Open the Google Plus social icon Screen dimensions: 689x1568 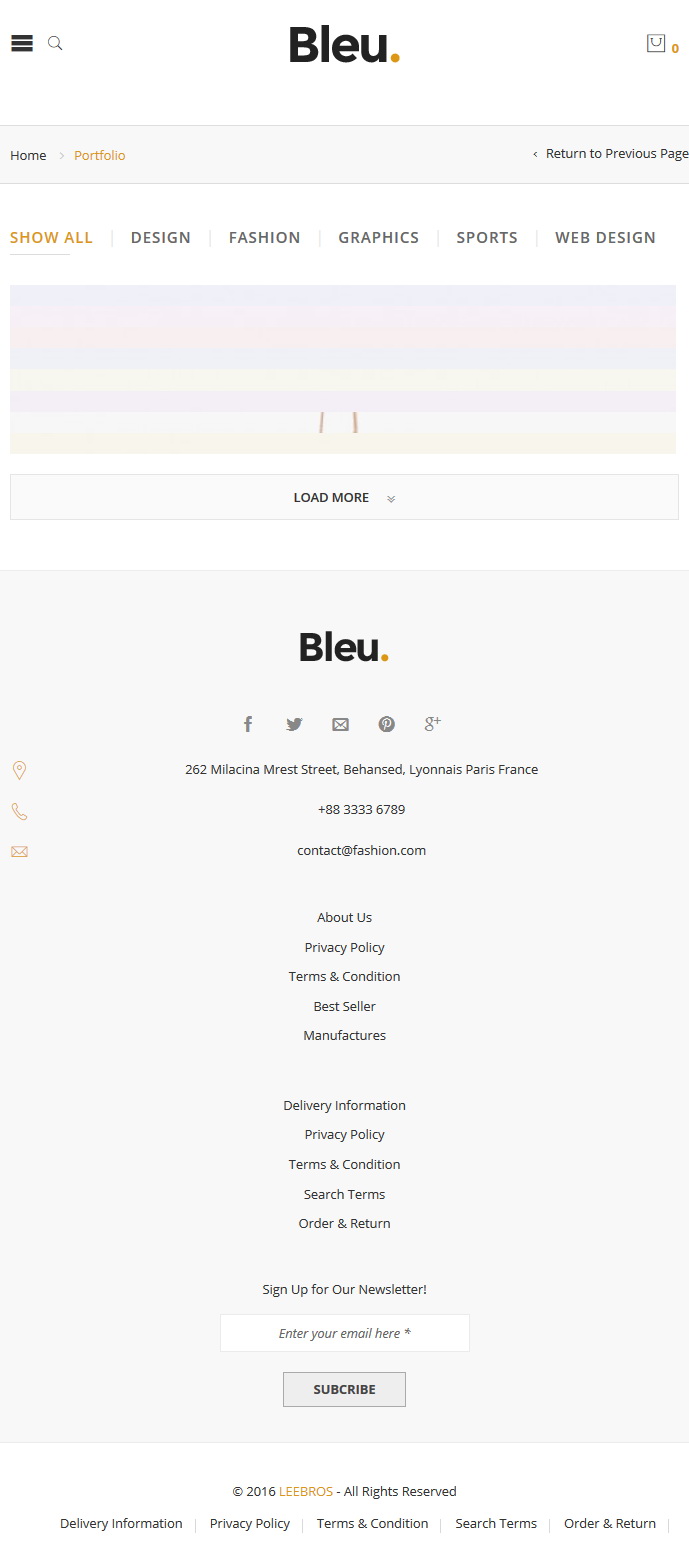(433, 723)
